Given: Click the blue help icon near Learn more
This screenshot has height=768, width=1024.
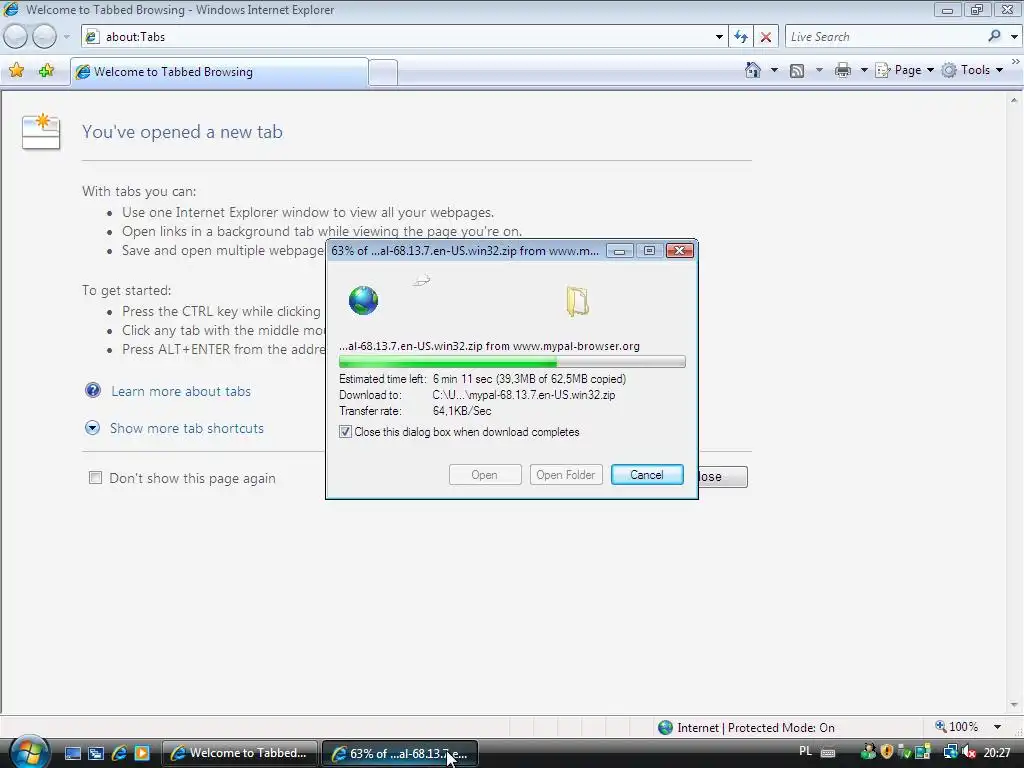Looking at the screenshot, I should (x=93, y=391).
